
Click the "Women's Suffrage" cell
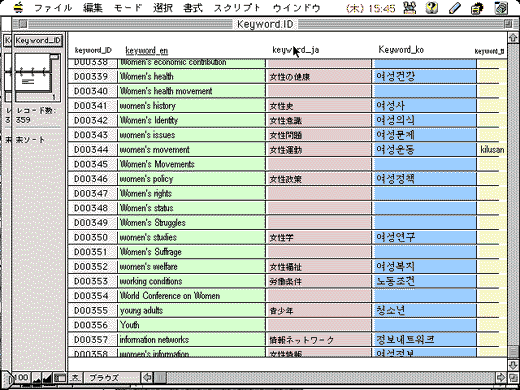pos(191,252)
